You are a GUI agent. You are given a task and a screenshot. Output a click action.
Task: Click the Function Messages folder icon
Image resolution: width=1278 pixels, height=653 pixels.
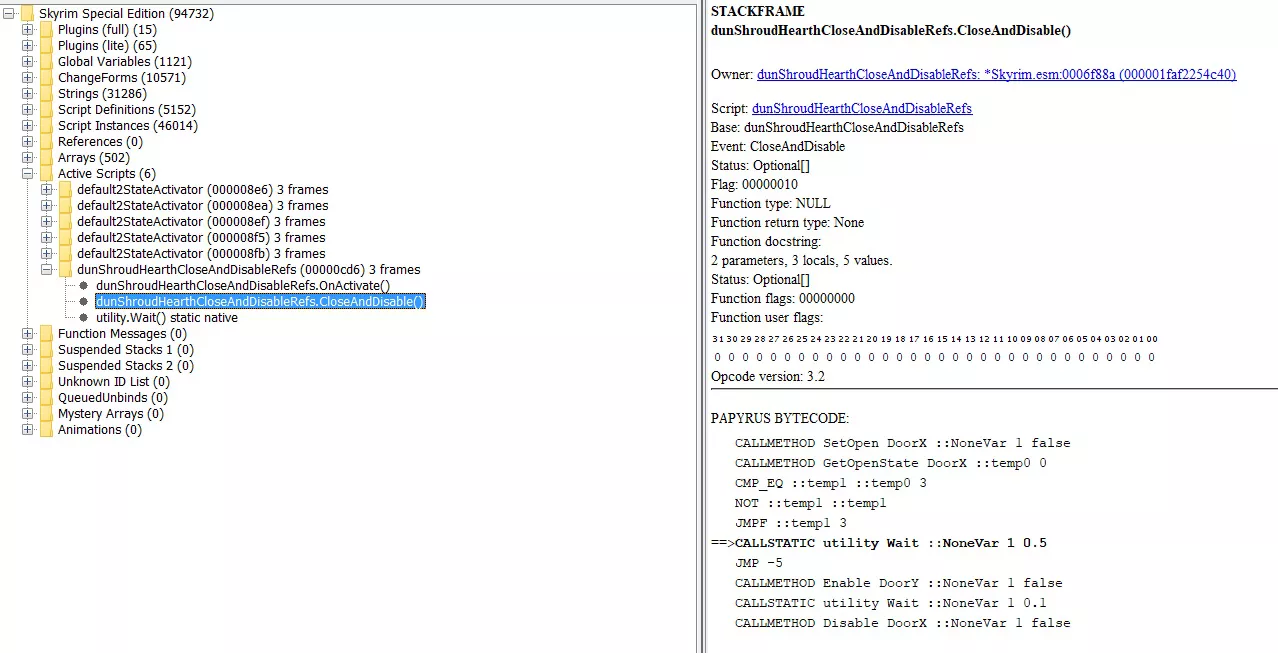[46, 334]
